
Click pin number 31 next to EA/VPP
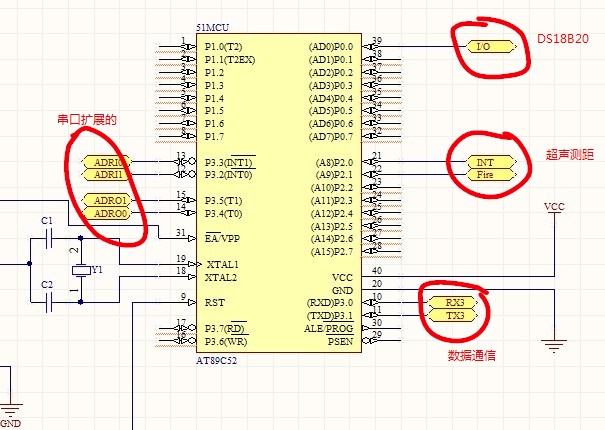click(181, 233)
